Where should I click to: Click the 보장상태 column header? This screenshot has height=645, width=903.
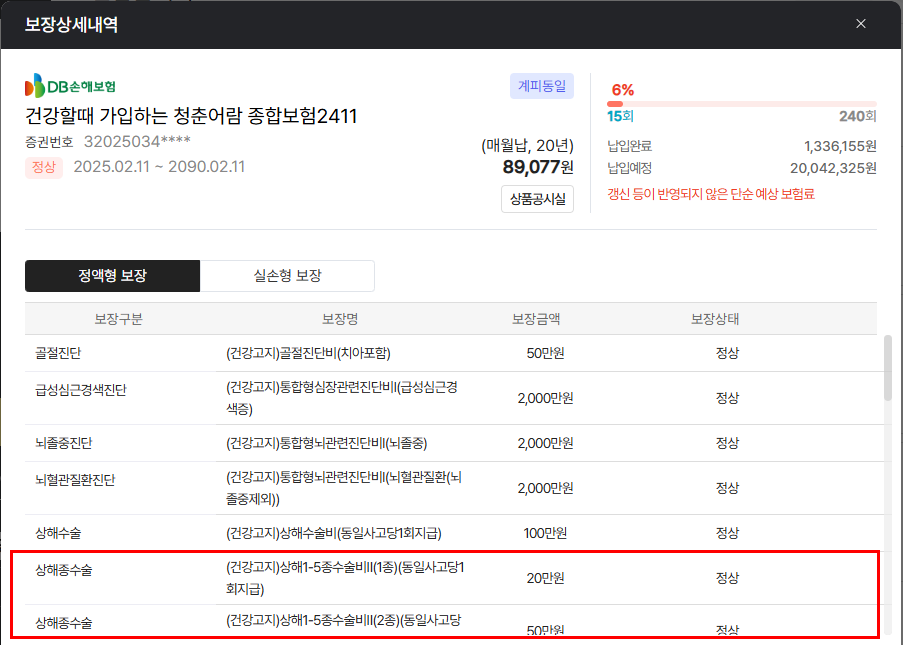point(715,319)
